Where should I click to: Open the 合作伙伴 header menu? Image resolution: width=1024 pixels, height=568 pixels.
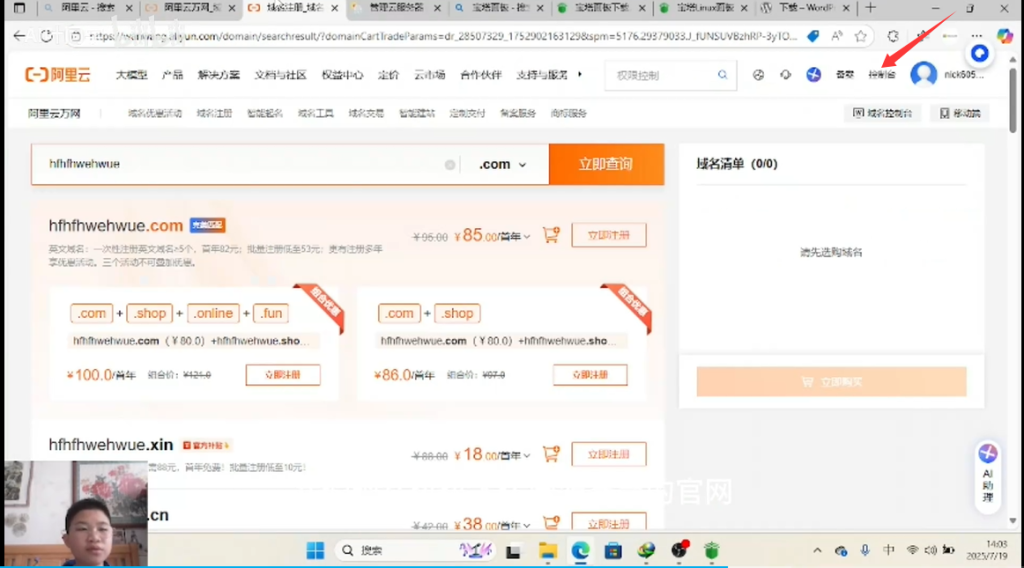(x=481, y=75)
